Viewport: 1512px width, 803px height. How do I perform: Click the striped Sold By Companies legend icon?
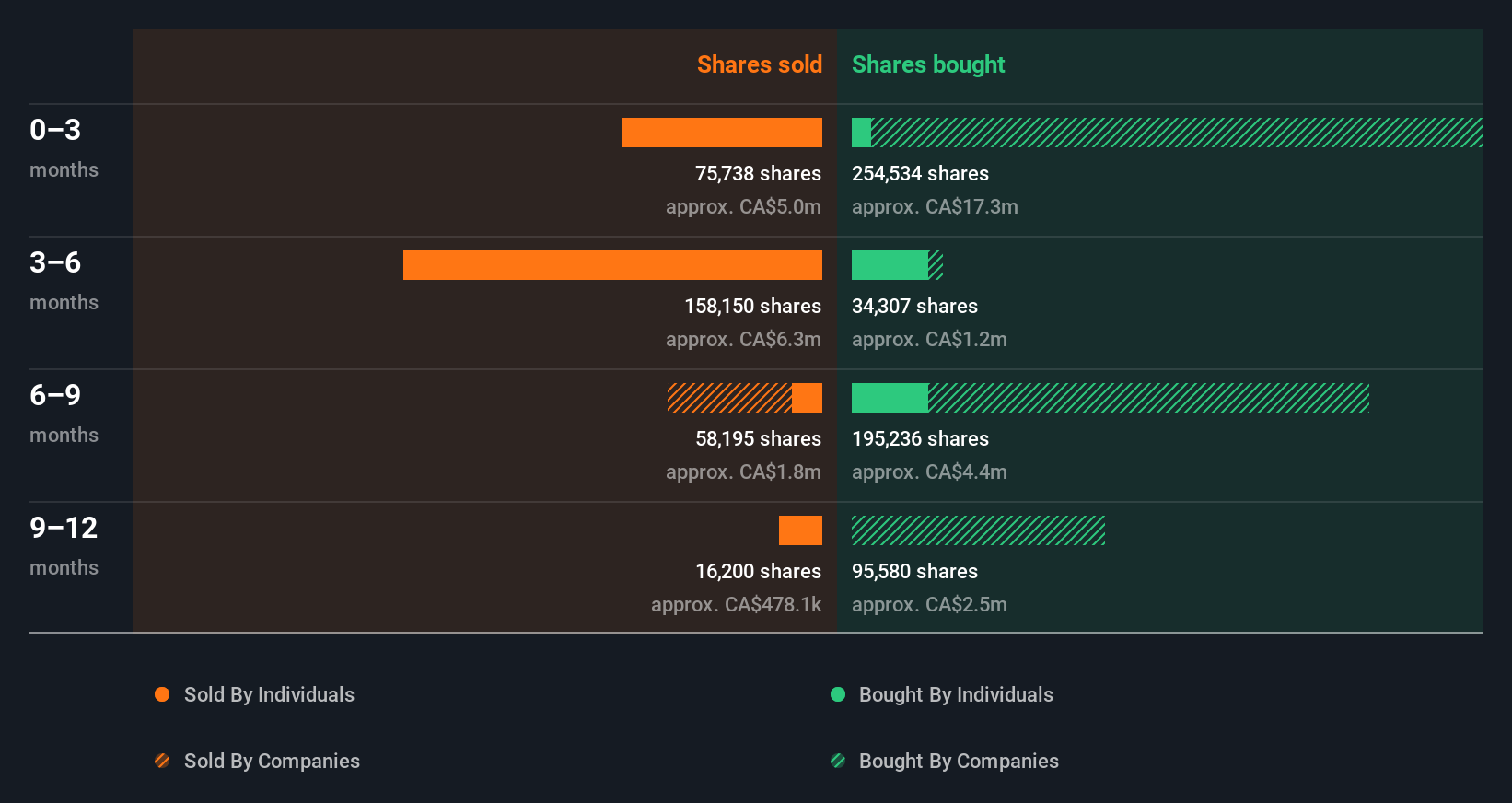point(162,761)
